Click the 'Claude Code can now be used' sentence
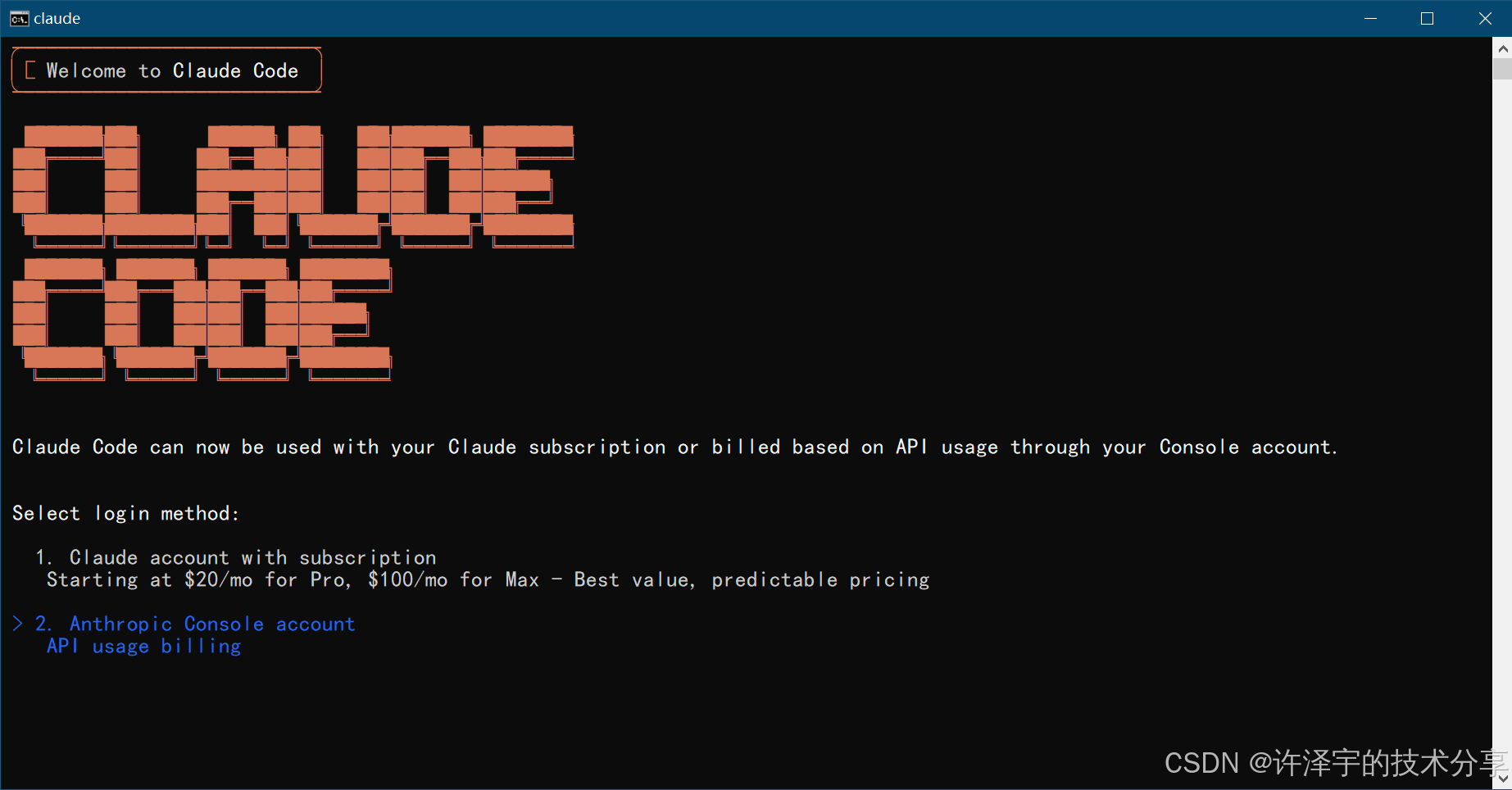 pos(674,447)
